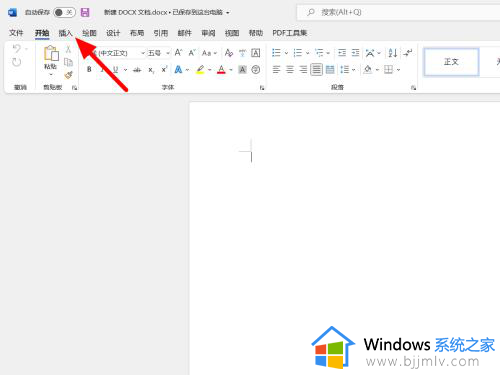500x375 pixels.
Task: Click inside the blank document page
Action: coord(345,238)
